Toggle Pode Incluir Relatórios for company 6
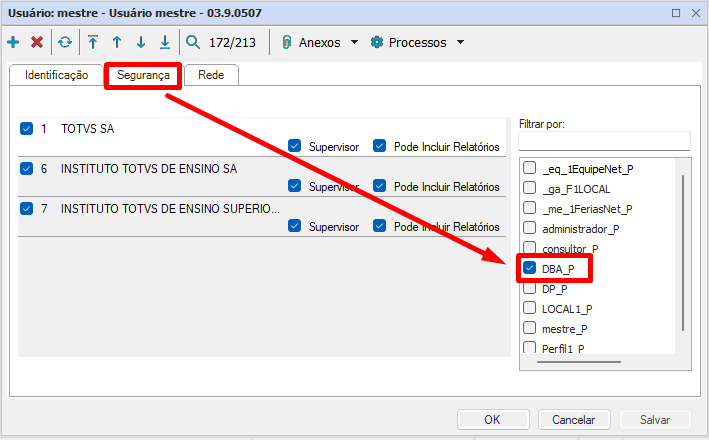The height and width of the screenshot is (440, 709). 379,185
